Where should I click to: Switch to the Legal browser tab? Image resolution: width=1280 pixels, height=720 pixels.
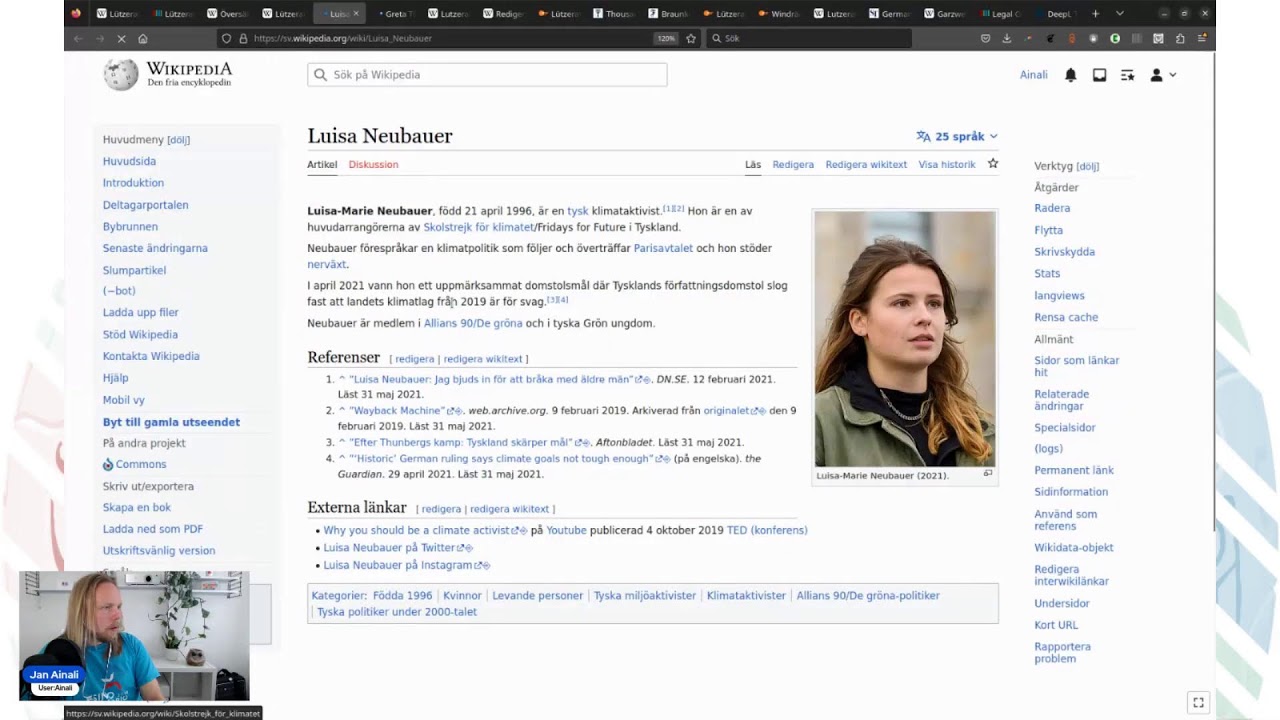[1001, 14]
